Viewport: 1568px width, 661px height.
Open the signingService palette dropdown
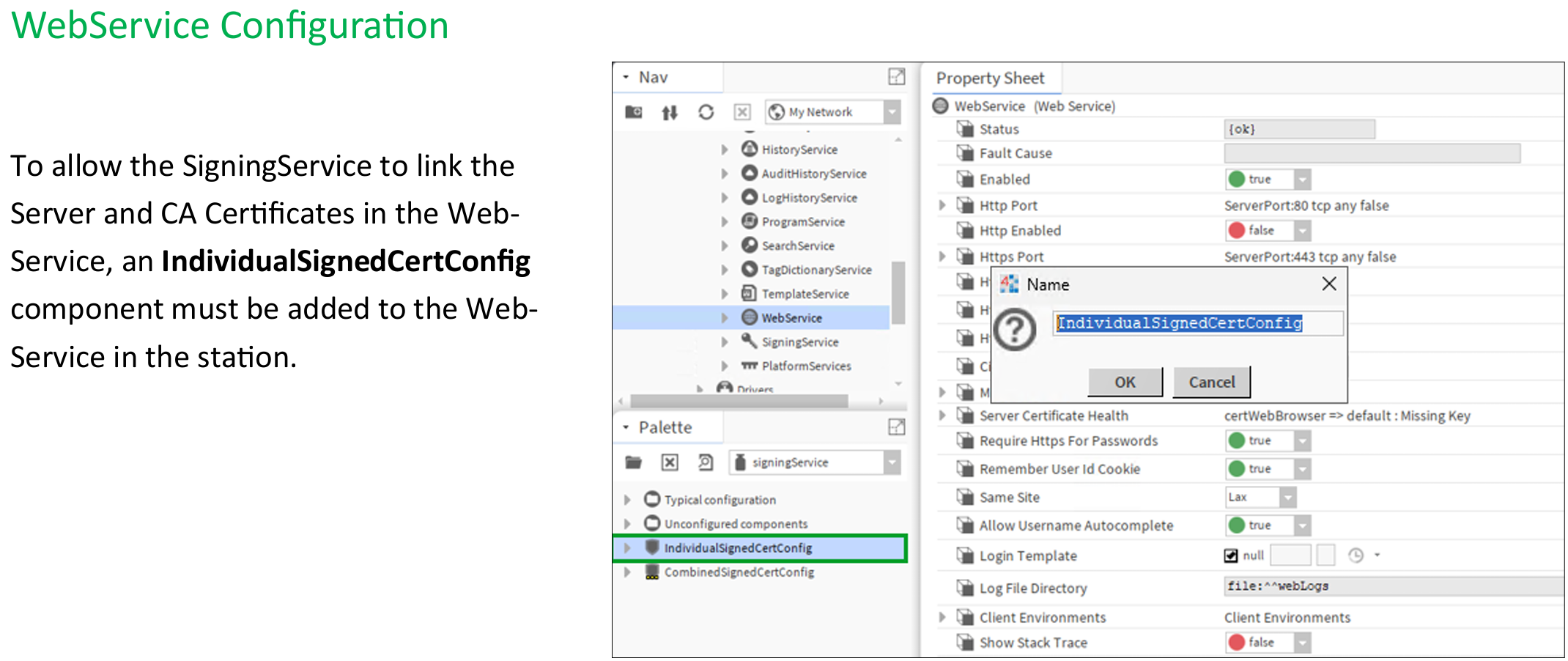(x=892, y=462)
